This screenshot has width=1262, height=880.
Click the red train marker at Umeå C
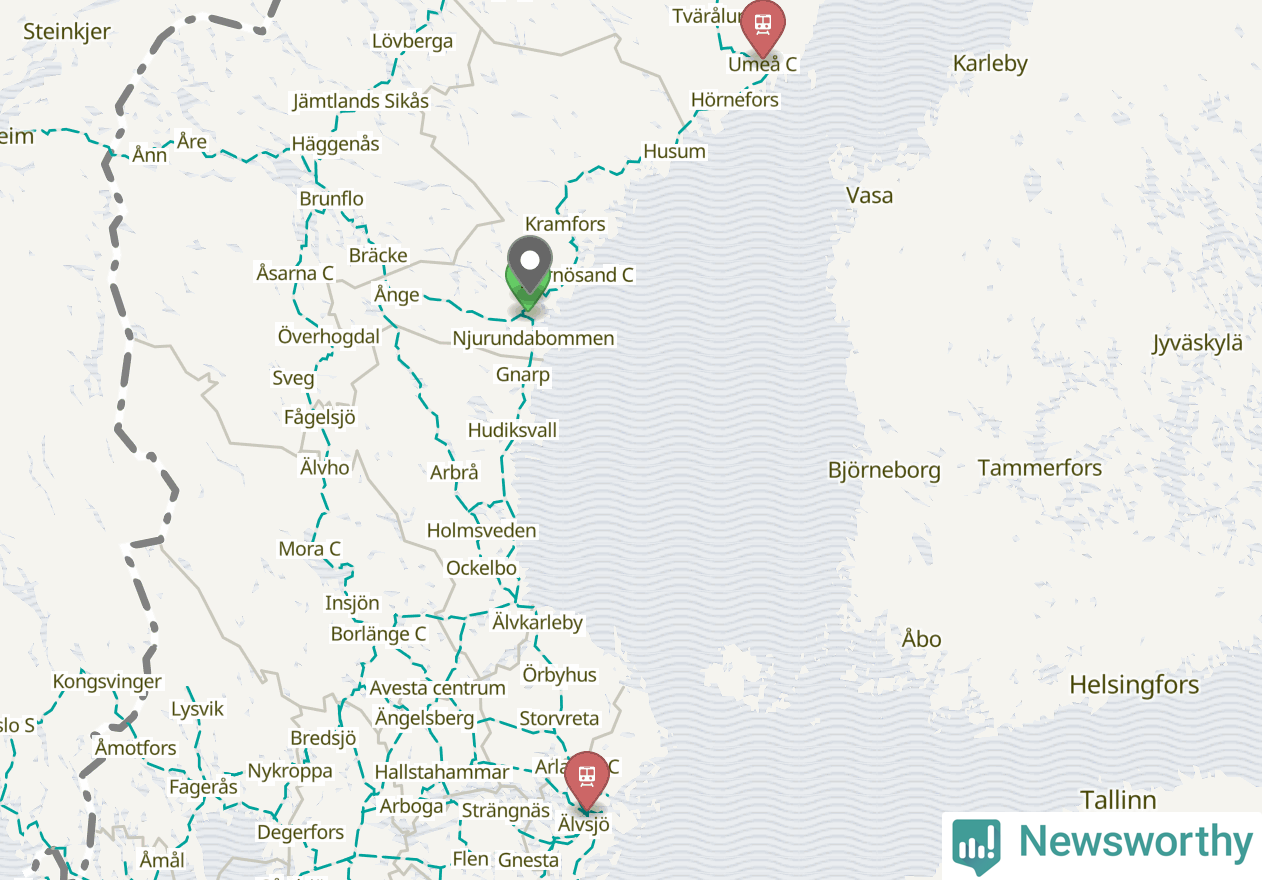click(763, 28)
